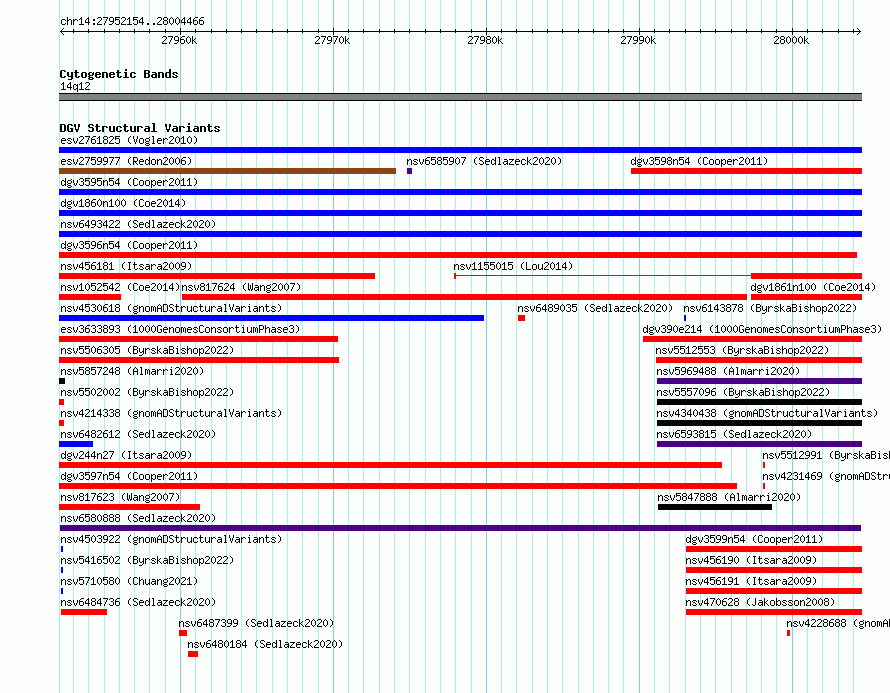
Task: Select the small red nsv6480184 bar
Action: 193,654
